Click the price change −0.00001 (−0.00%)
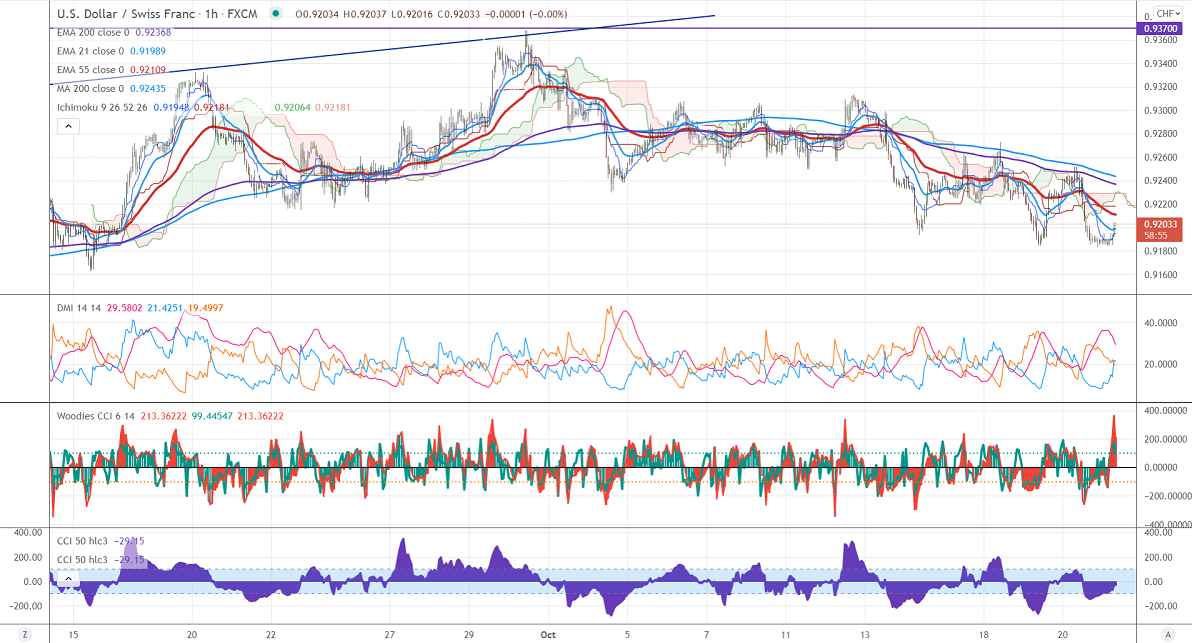 click(x=526, y=14)
